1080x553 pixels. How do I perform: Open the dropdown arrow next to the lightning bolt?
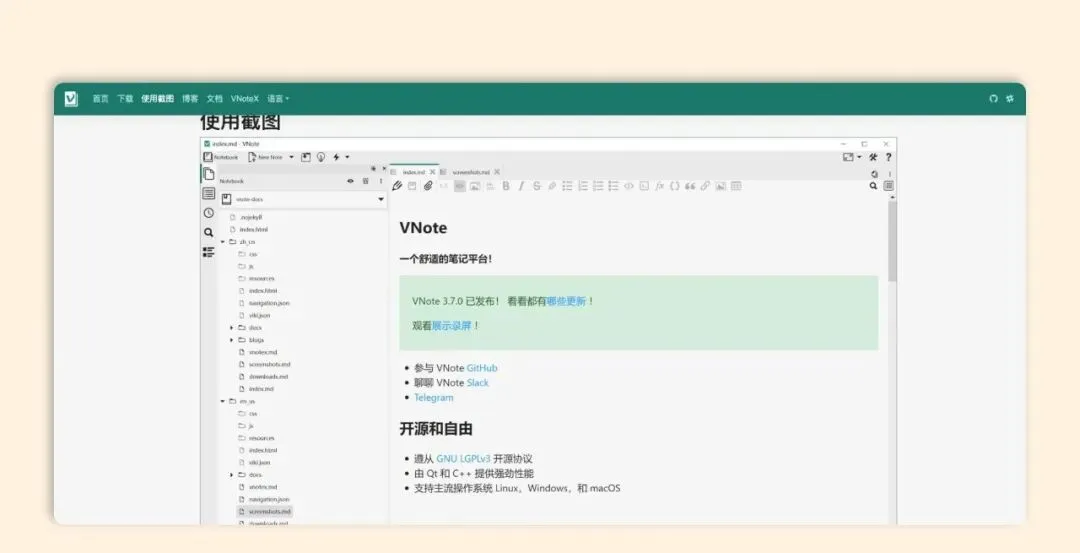(347, 157)
